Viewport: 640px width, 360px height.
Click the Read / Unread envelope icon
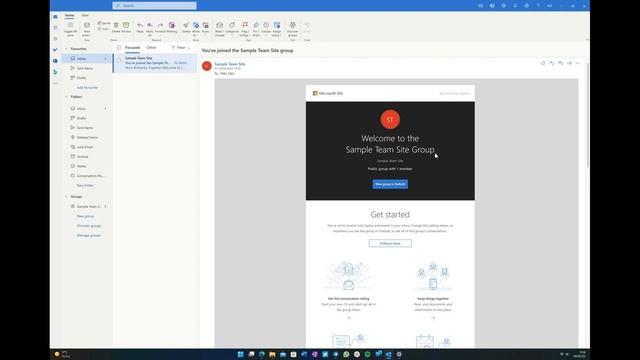coord(219,25)
